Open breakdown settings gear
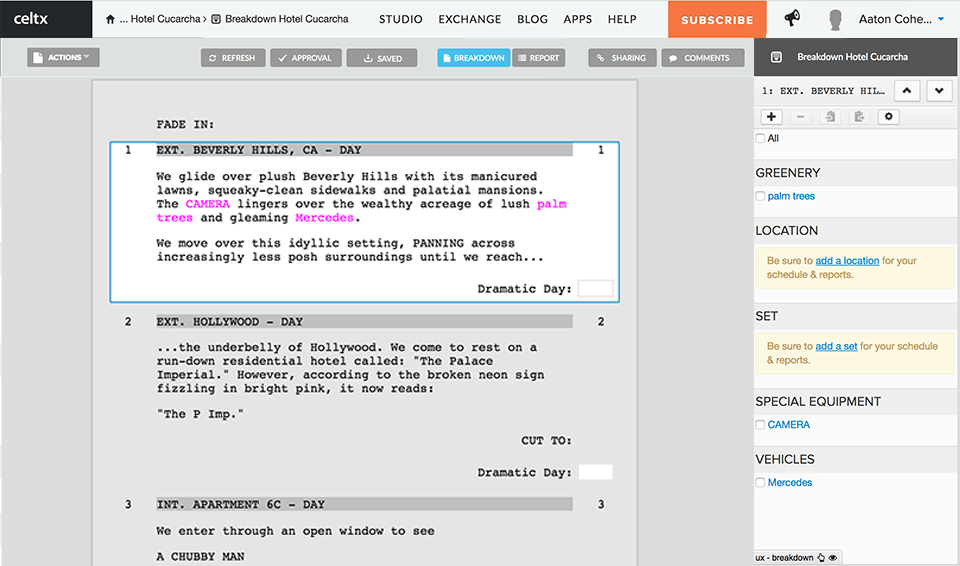This screenshot has height=566, width=960. coord(889,116)
